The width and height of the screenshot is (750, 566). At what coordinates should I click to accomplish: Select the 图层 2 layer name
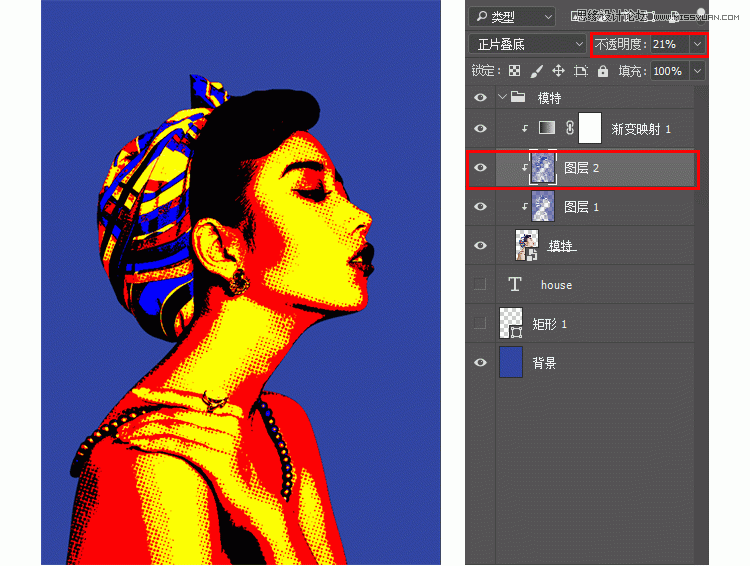click(581, 168)
